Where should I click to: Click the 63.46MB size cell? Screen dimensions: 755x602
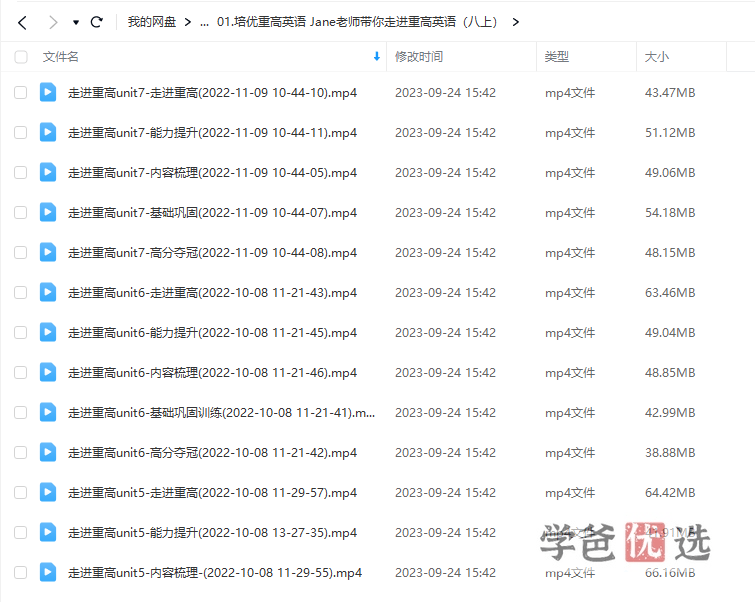click(x=670, y=292)
